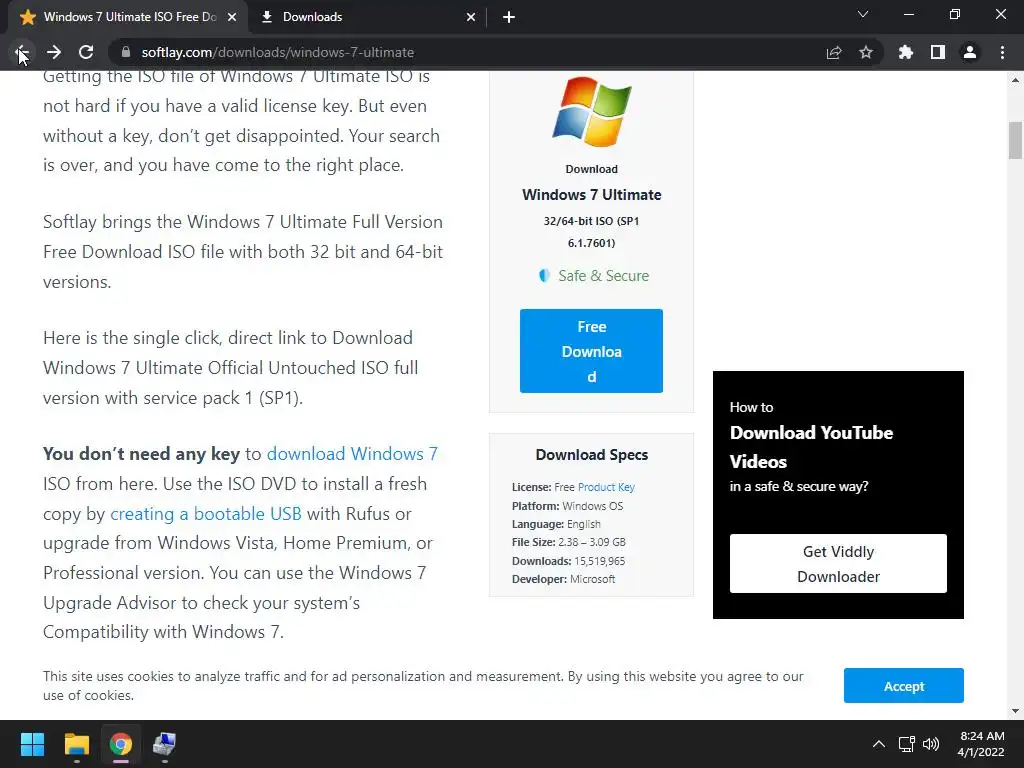Click the 'Language: English' text

coord(556,524)
